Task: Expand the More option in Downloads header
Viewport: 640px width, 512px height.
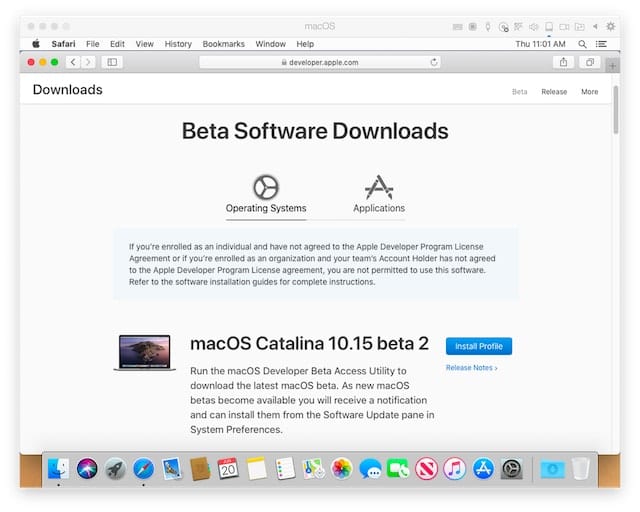Action: point(589,92)
